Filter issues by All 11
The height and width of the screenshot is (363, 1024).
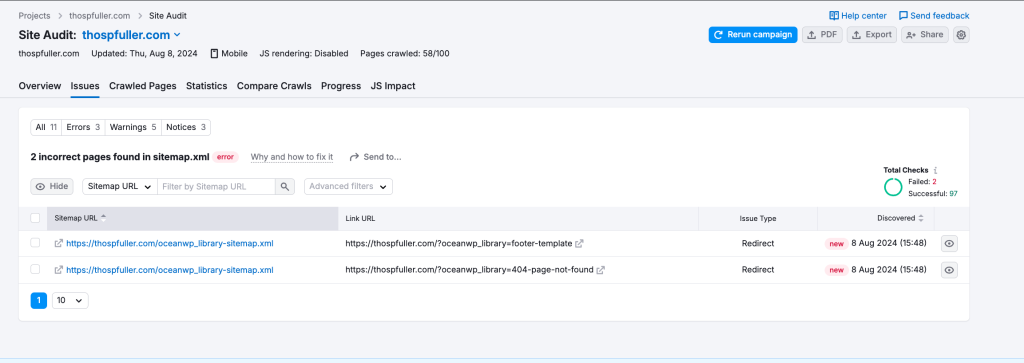tap(46, 127)
